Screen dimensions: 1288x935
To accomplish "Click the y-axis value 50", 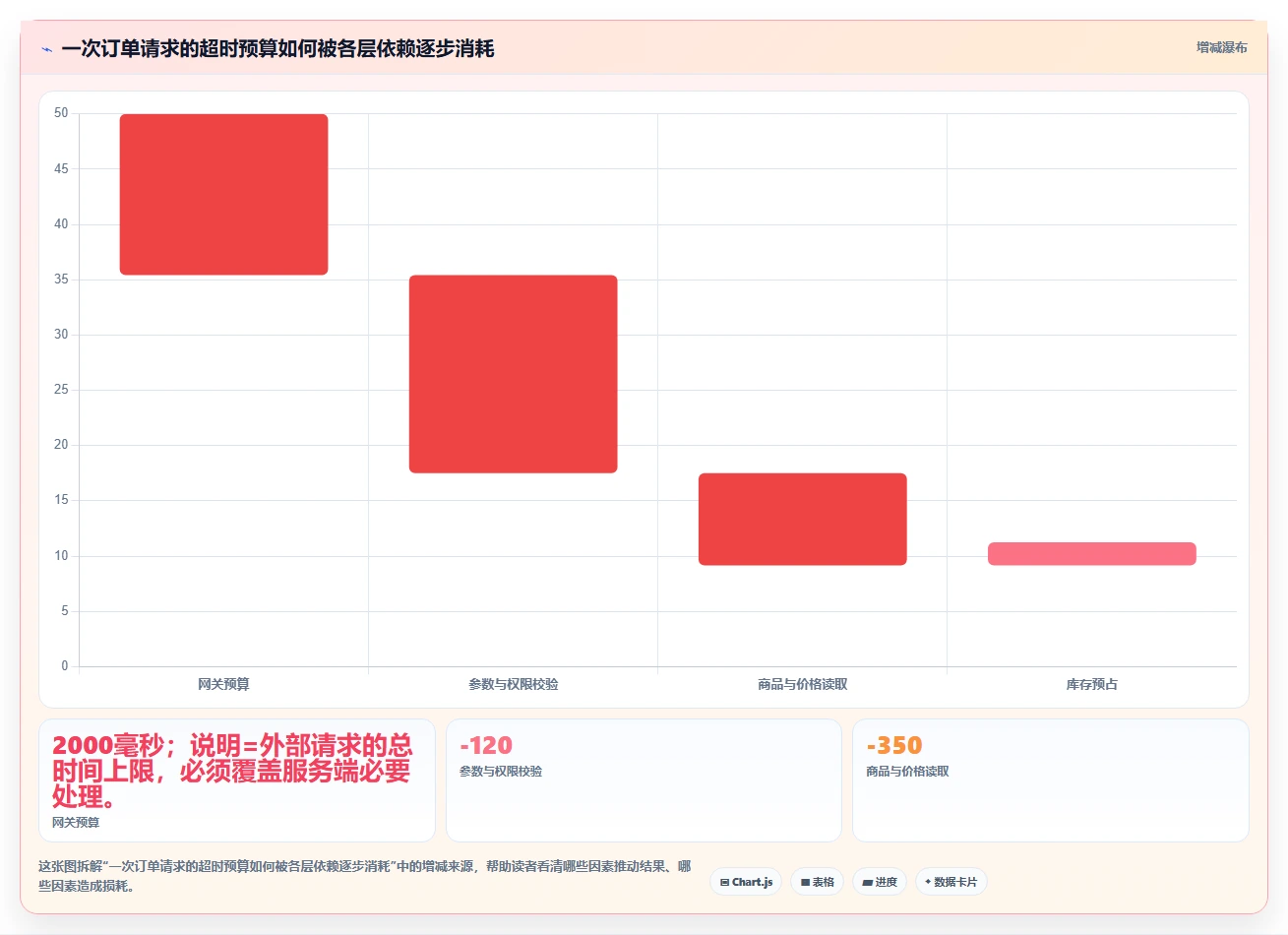I will [61, 113].
